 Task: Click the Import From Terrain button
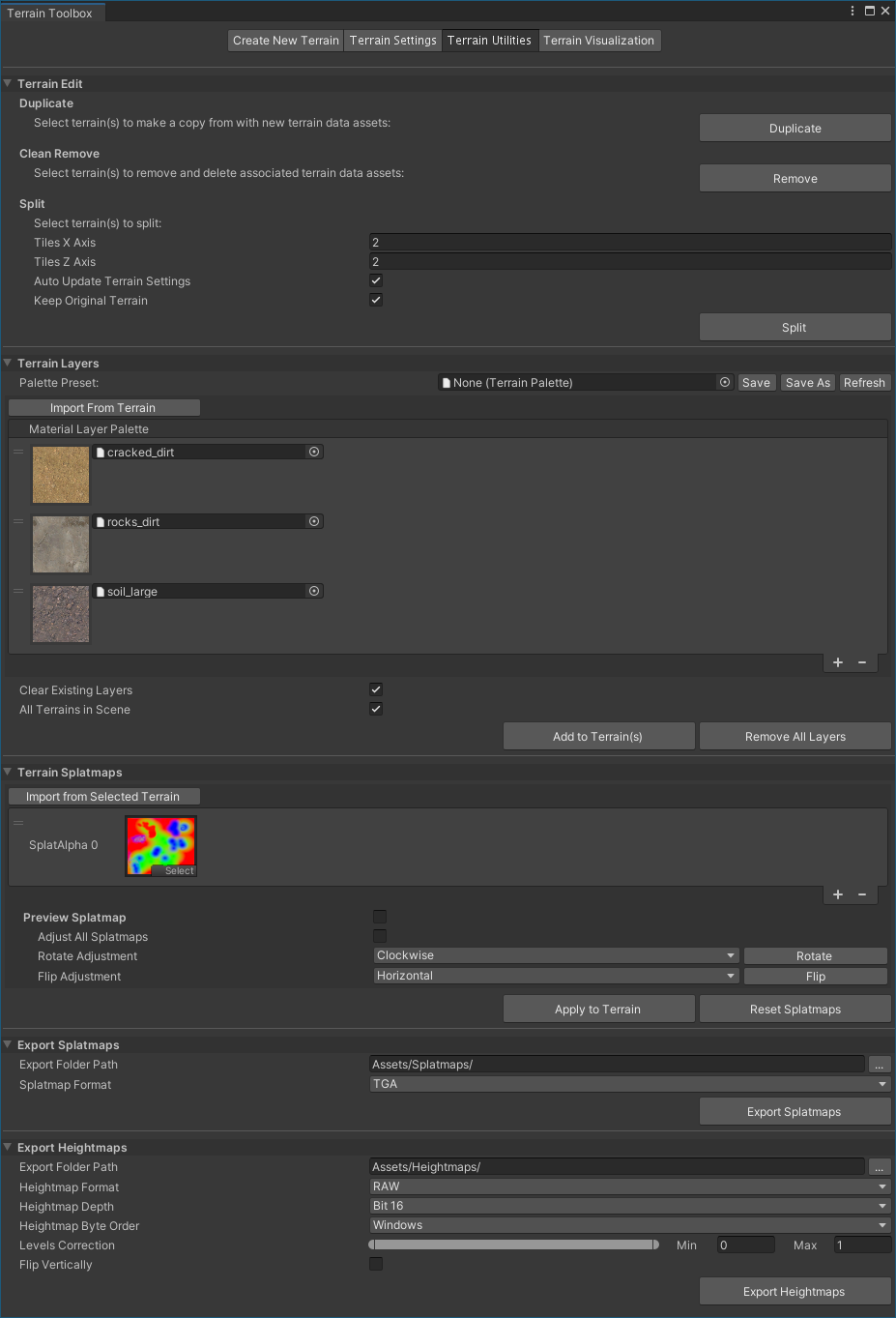click(103, 408)
